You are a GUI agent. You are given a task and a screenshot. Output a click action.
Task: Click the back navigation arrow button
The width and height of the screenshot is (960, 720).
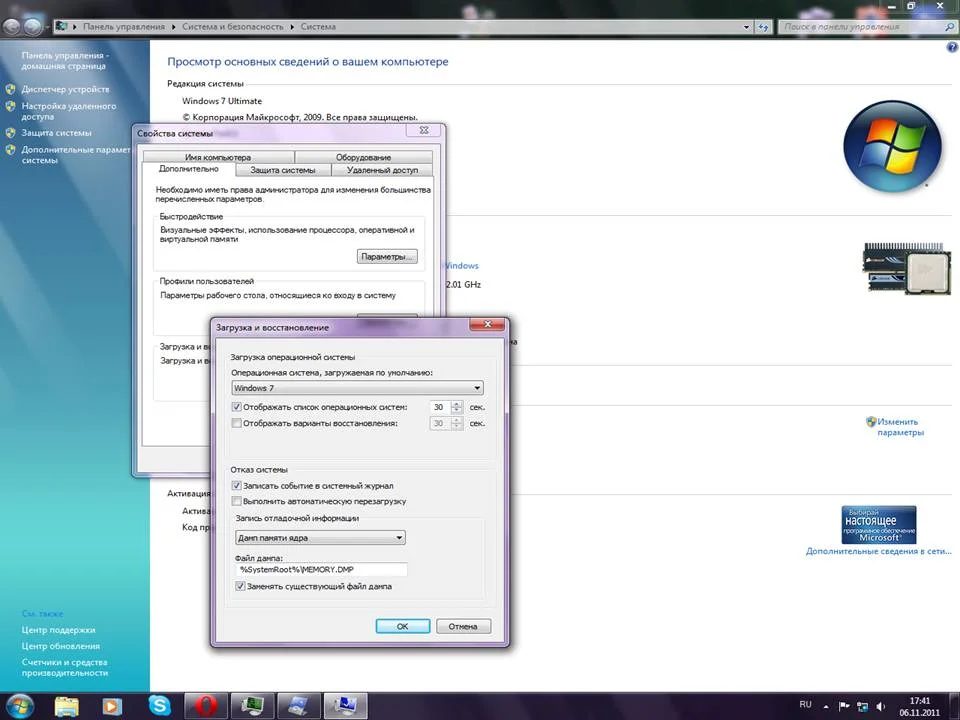[12, 25]
